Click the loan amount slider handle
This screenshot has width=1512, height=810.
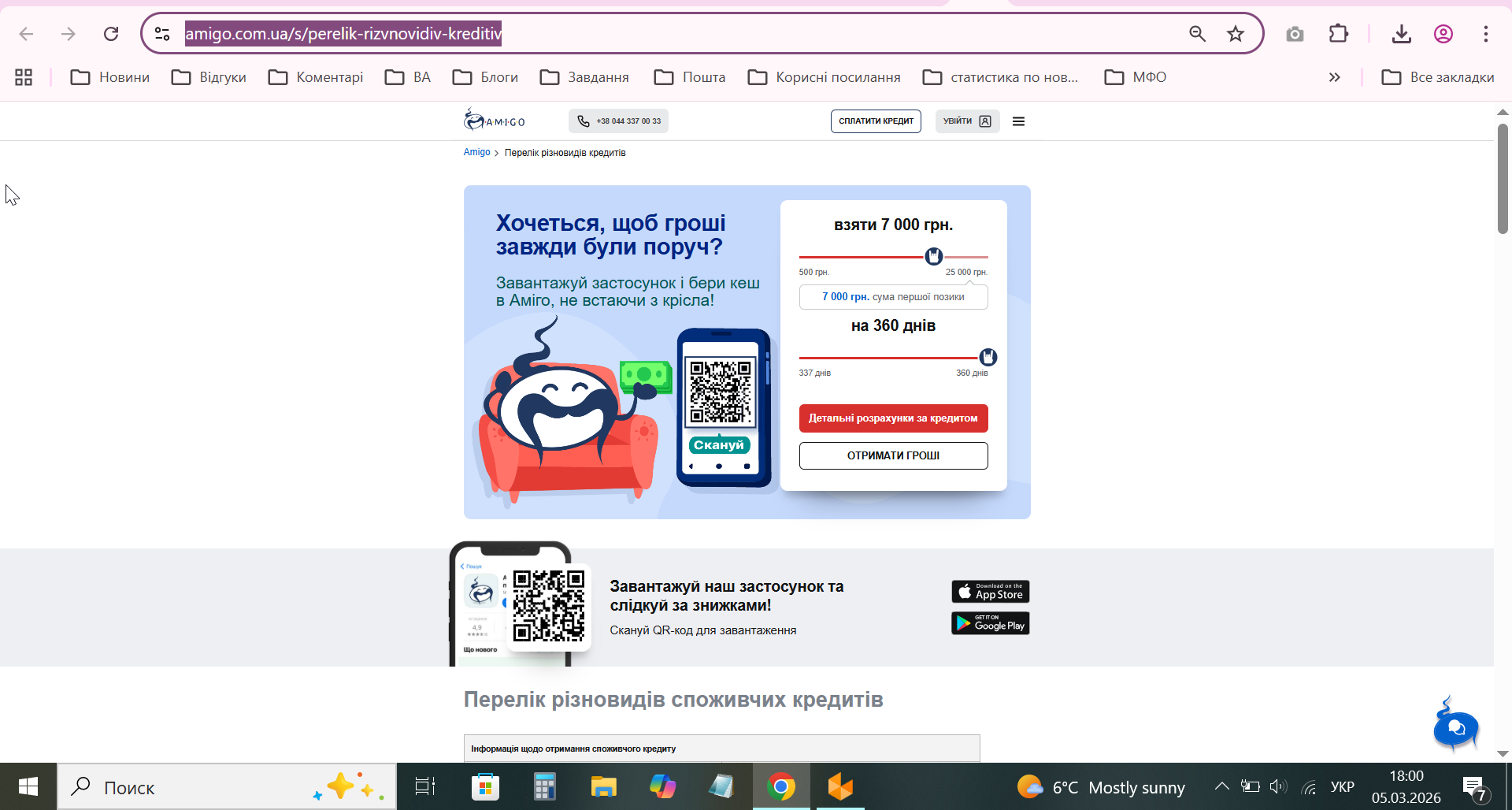[933, 256]
